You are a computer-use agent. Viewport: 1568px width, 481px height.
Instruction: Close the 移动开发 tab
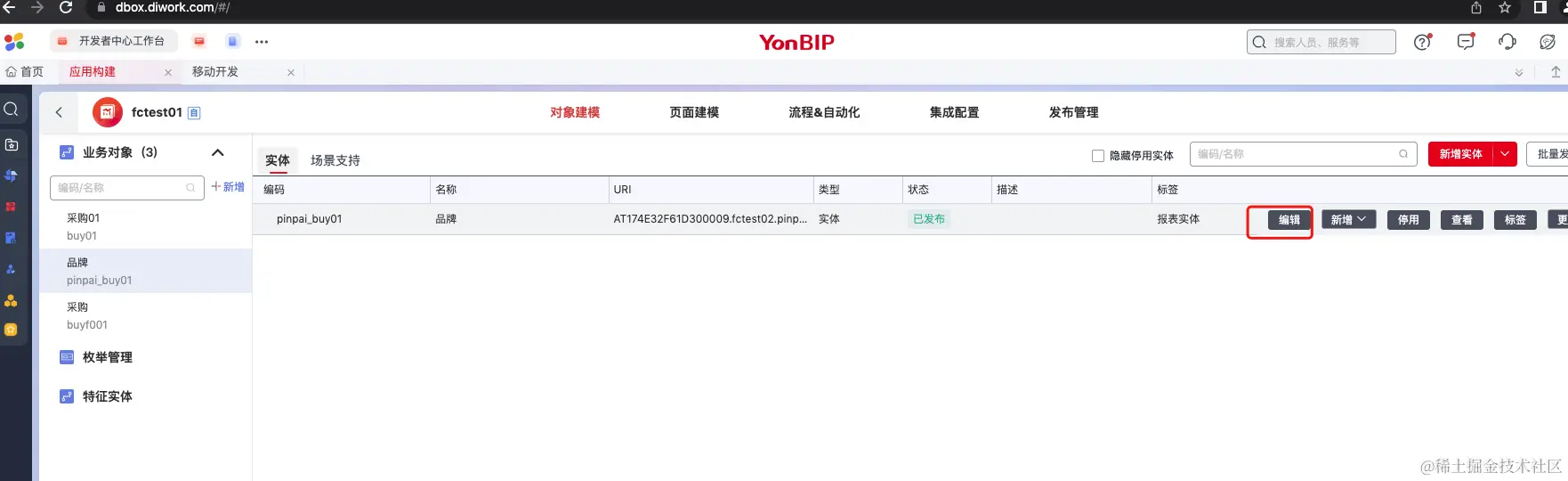tap(291, 73)
